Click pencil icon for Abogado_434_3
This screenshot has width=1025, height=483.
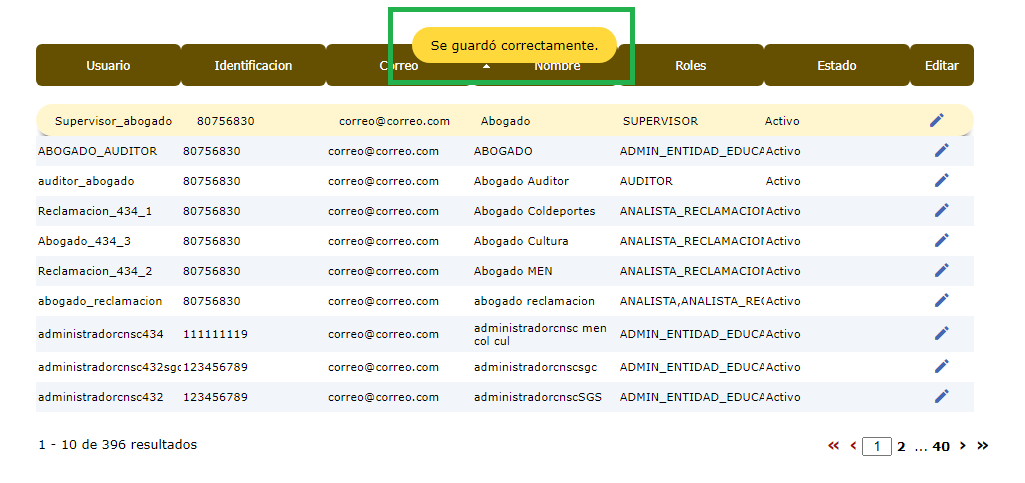tap(941, 241)
